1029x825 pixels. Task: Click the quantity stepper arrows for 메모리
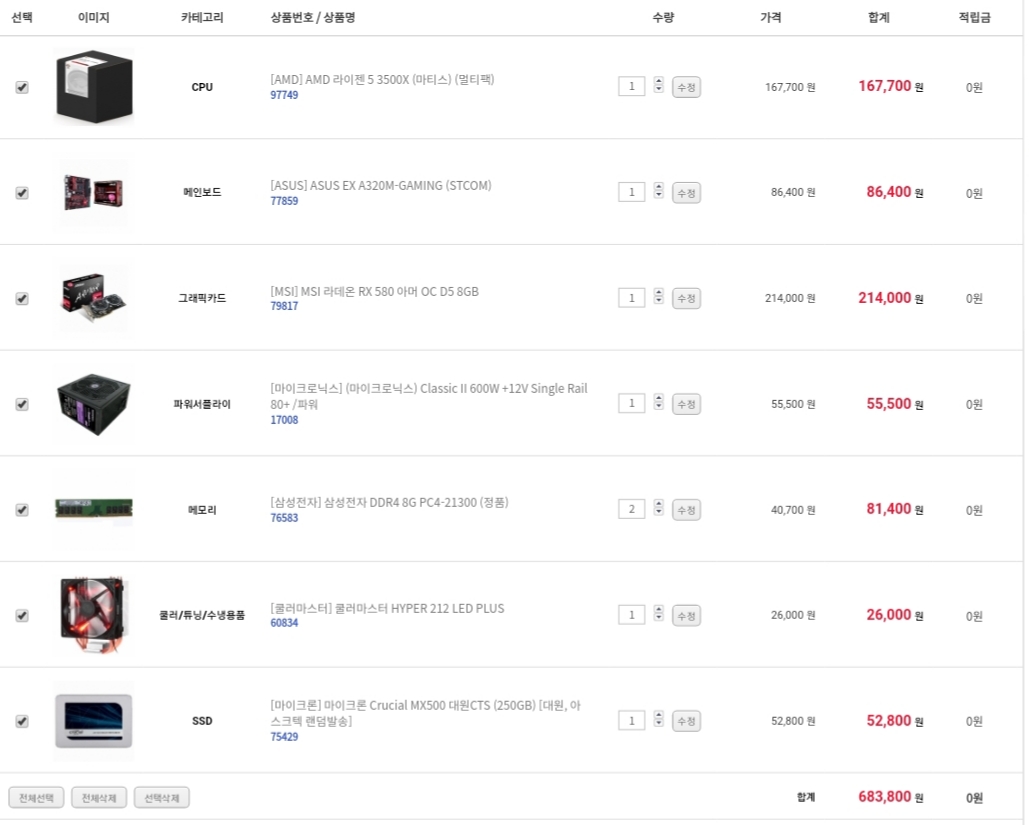tap(658, 509)
